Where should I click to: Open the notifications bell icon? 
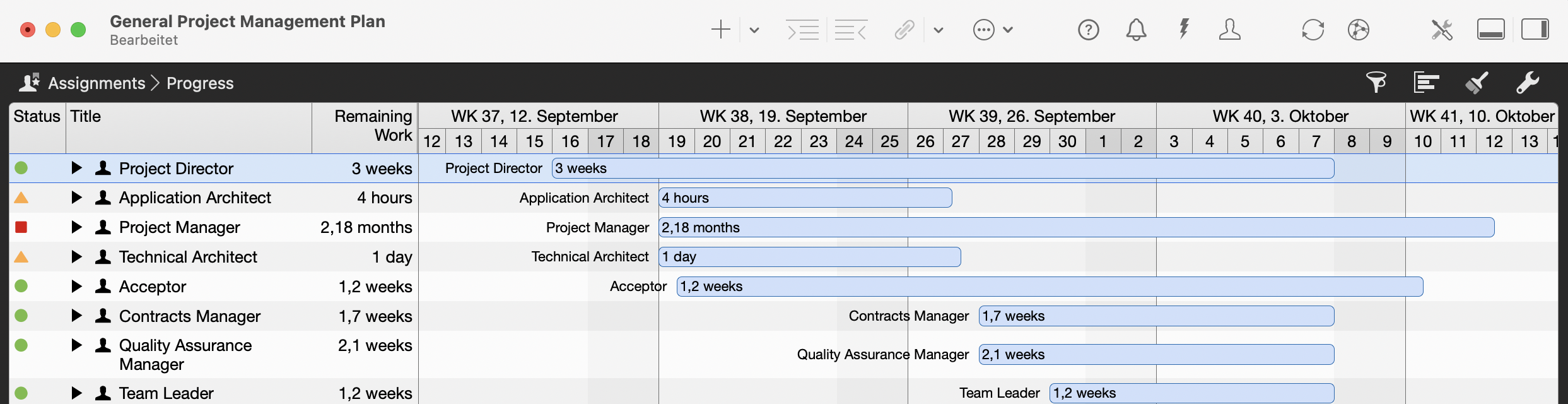(1136, 30)
